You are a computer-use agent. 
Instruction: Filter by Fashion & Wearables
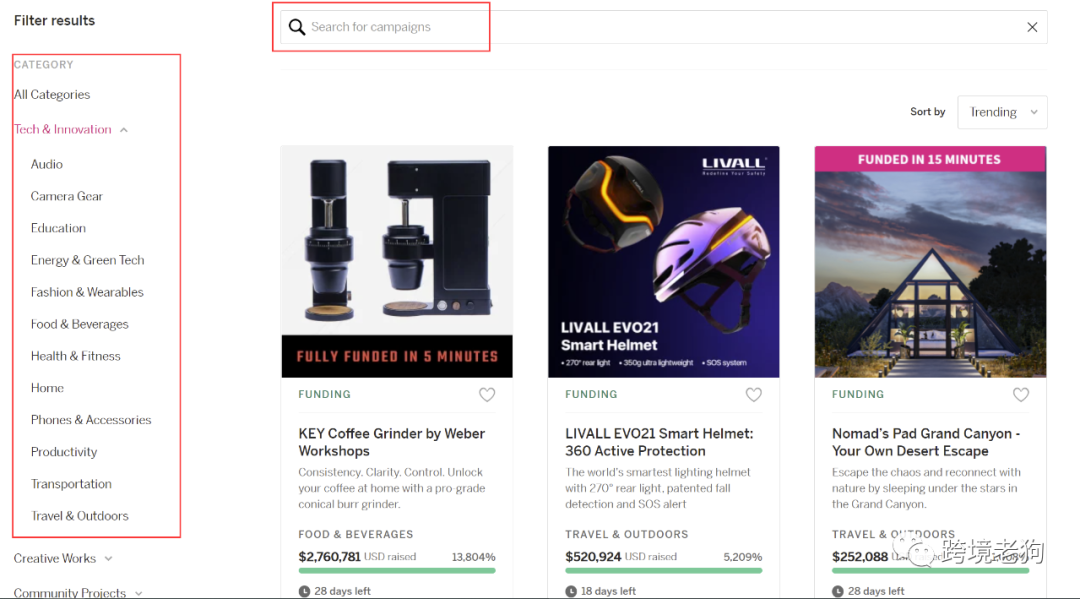coord(87,292)
